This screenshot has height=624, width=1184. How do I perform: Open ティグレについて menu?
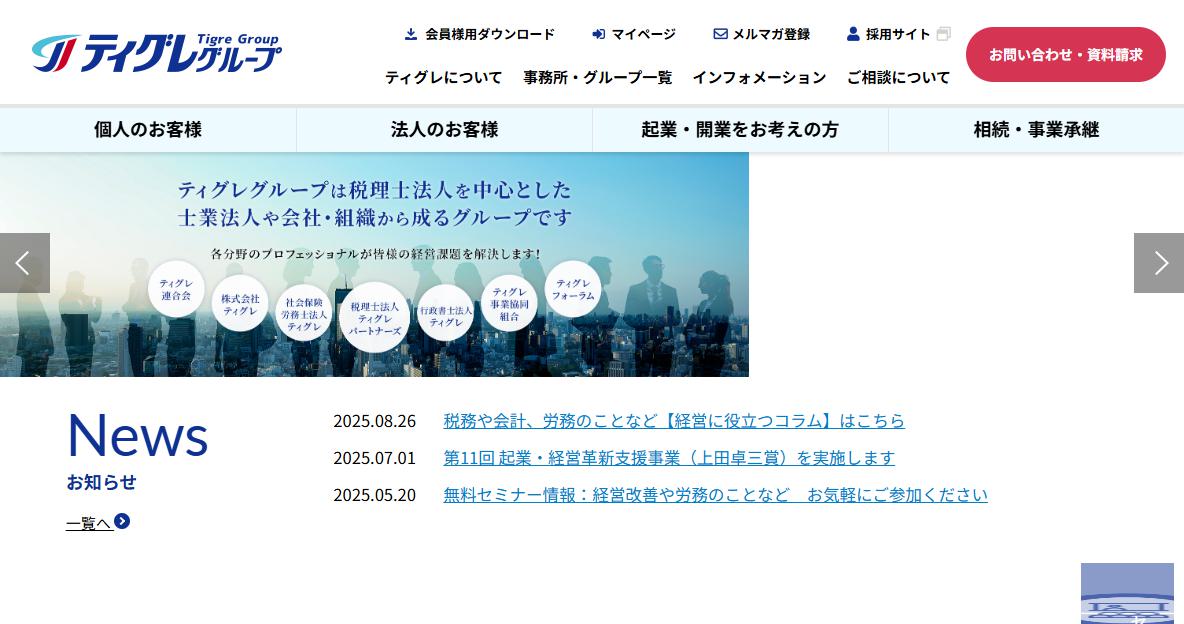pyautogui.click(x=443, y=78)
